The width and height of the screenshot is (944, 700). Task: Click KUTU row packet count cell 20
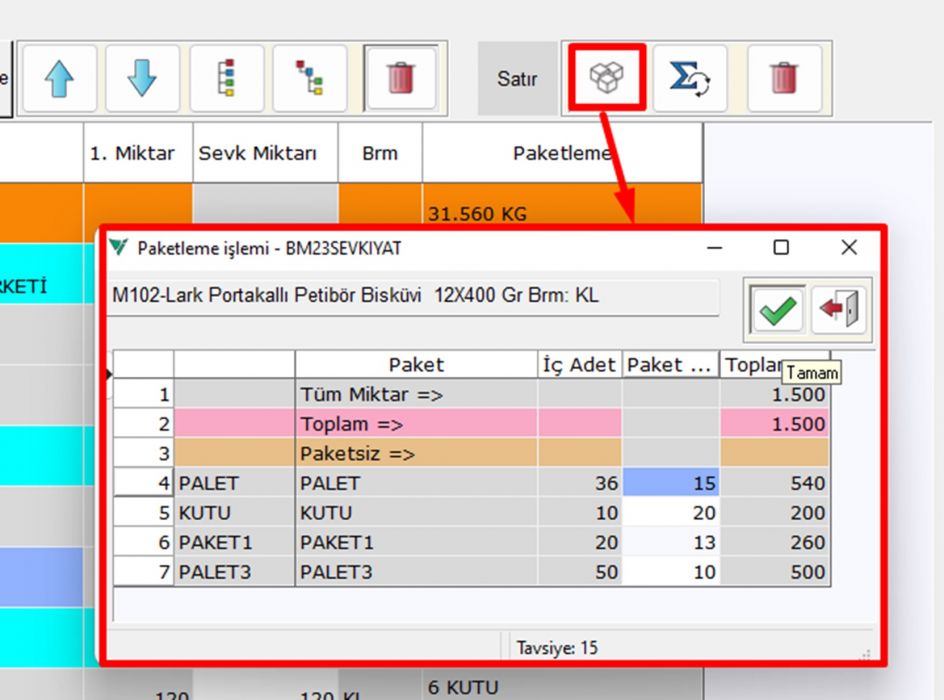tap(670, 513)
